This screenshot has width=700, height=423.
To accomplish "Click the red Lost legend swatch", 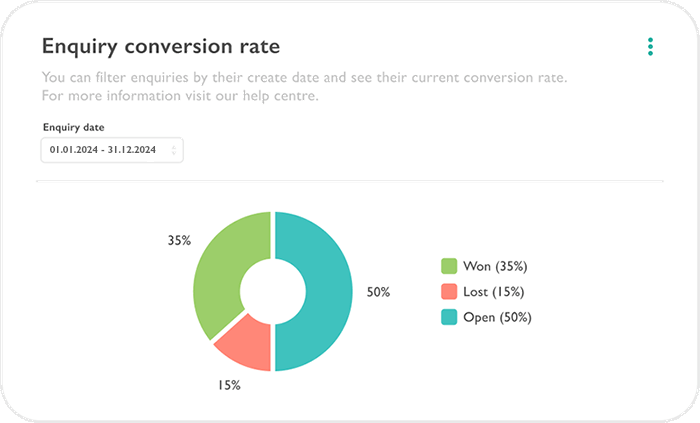I will pos(449,292).
